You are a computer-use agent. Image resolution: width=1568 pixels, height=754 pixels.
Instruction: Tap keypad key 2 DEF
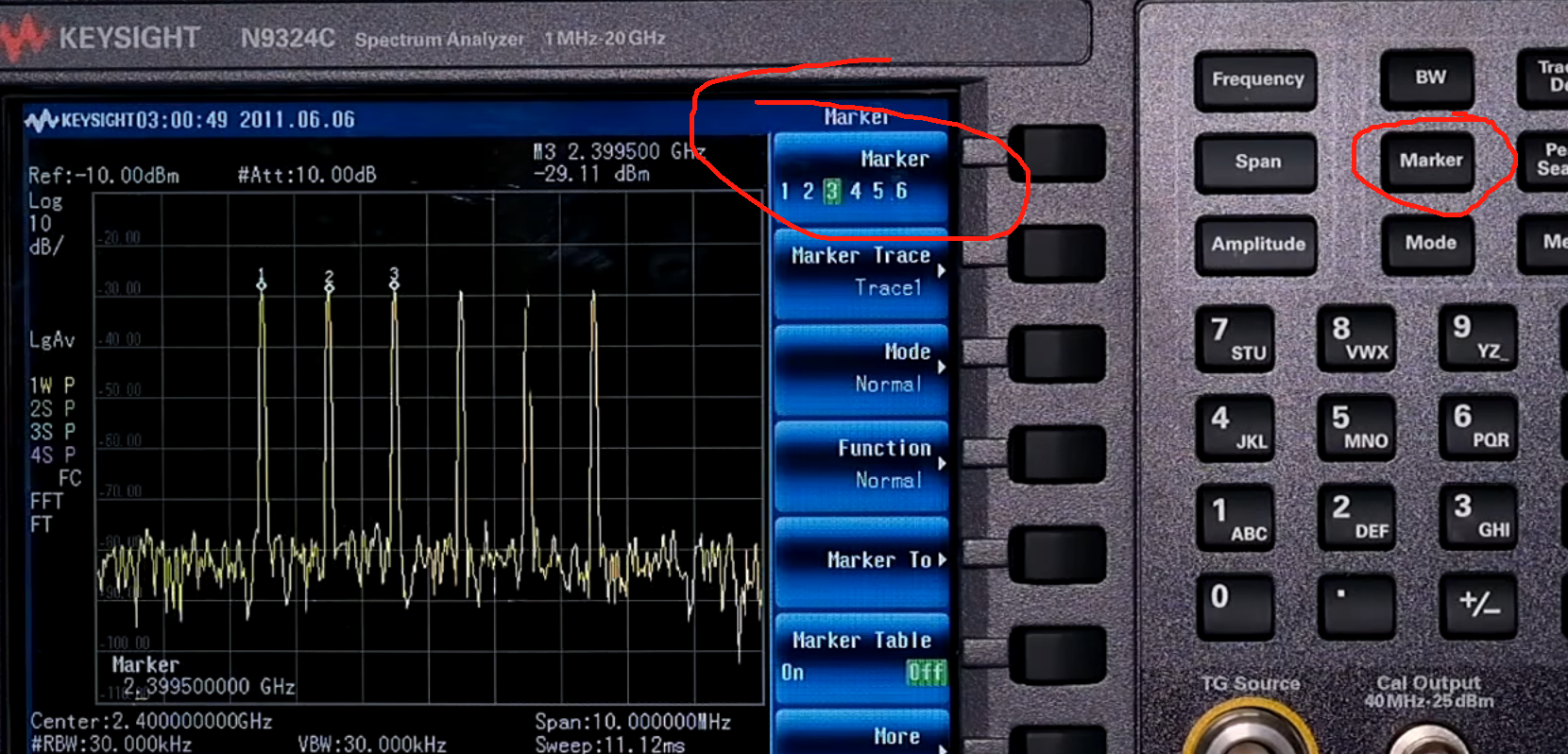point(1357,517)
